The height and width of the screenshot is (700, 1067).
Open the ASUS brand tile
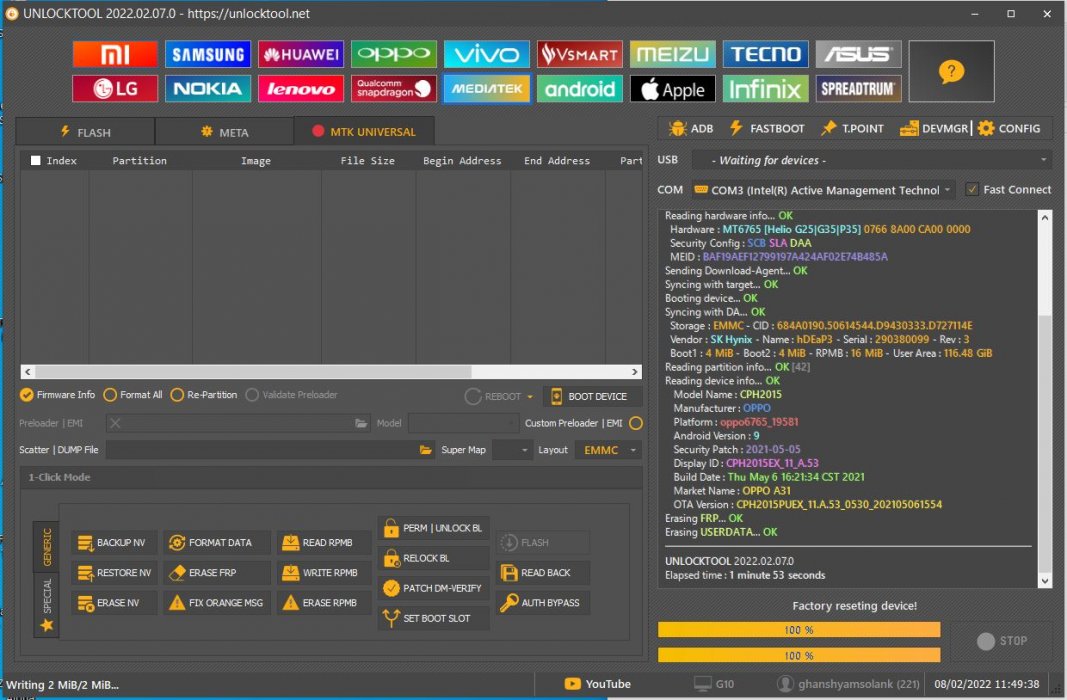pos(858,54)
